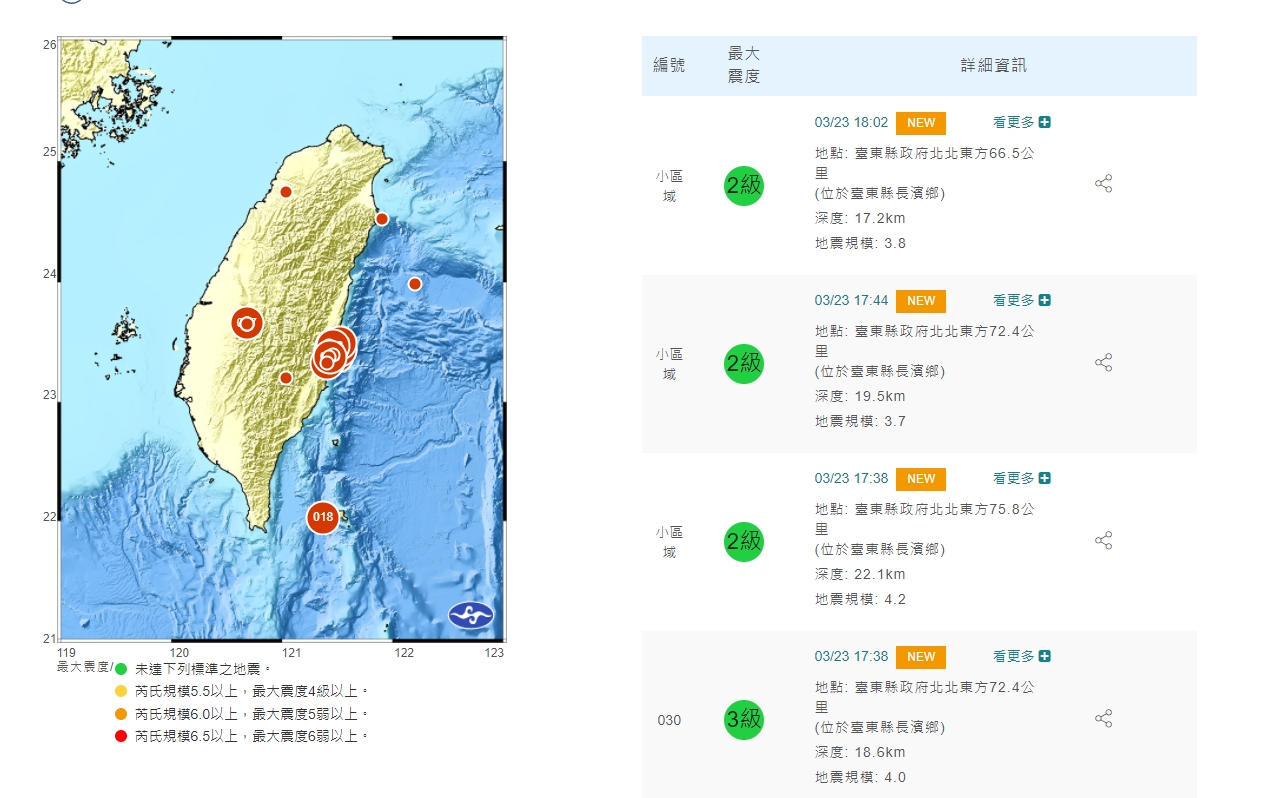Click share icon for earthquake number 030
The width and height of the screenshot is (1281, 798).
[x=1103, y=718]
